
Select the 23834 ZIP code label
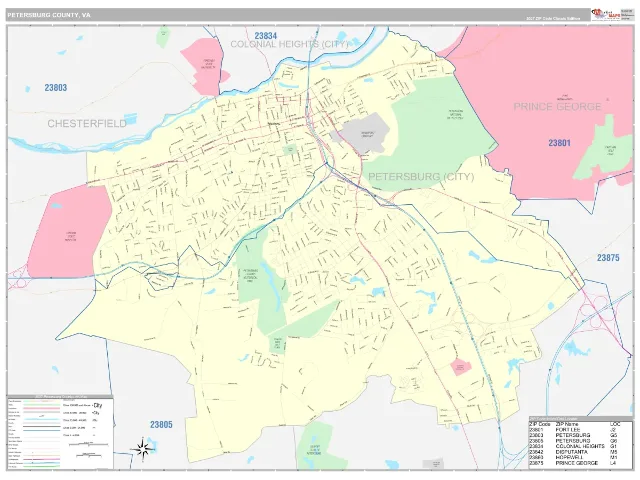tap(265, 36)
